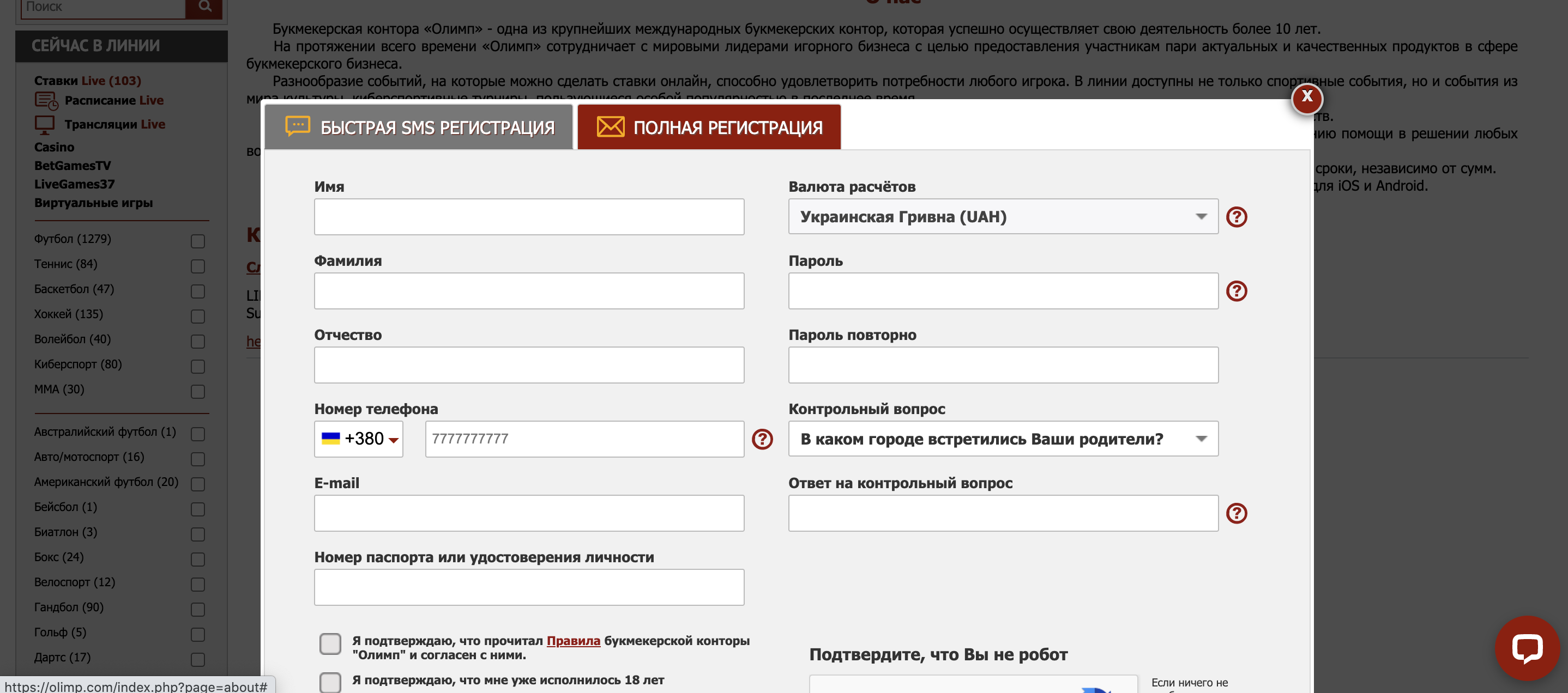Click the Пароль повторно field
Viewport: 1568px width, 693px height.
1003,365
